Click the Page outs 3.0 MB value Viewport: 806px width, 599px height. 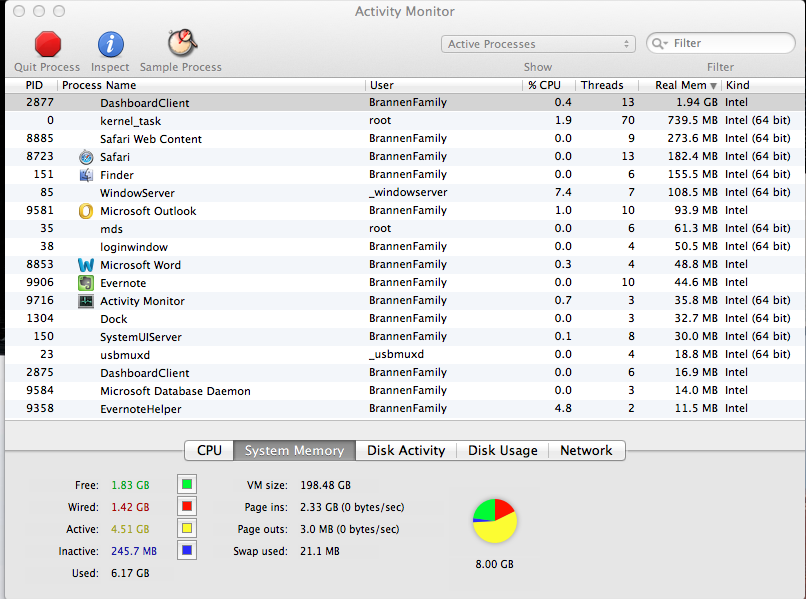pos(350,529)
